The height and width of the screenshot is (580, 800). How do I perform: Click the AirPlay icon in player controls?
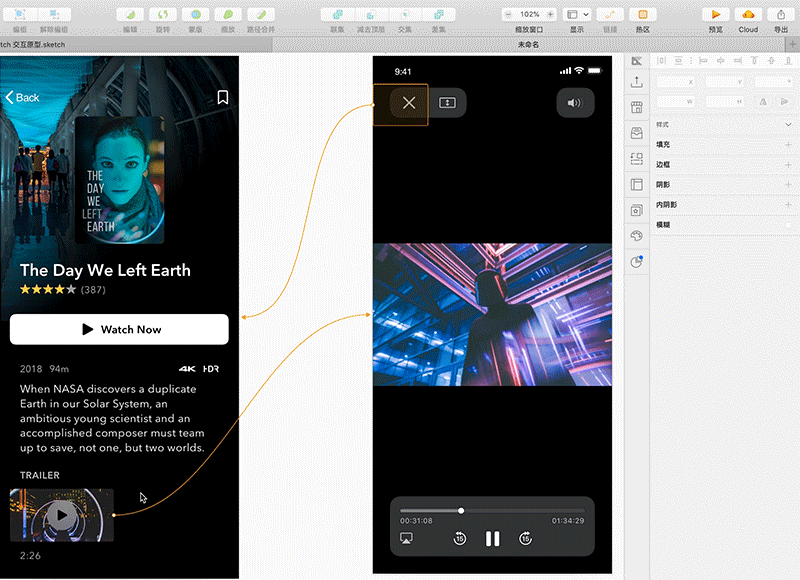(x=407, y=538)
